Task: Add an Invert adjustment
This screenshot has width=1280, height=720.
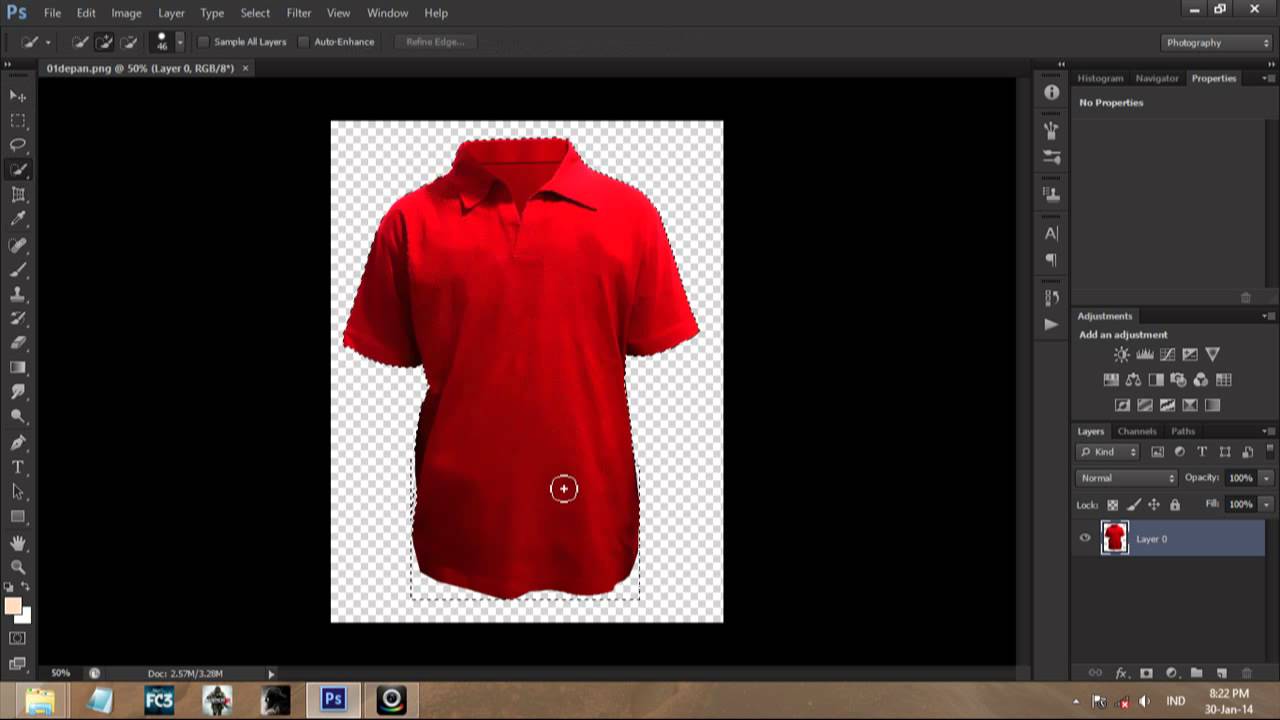Action: 1122,405
